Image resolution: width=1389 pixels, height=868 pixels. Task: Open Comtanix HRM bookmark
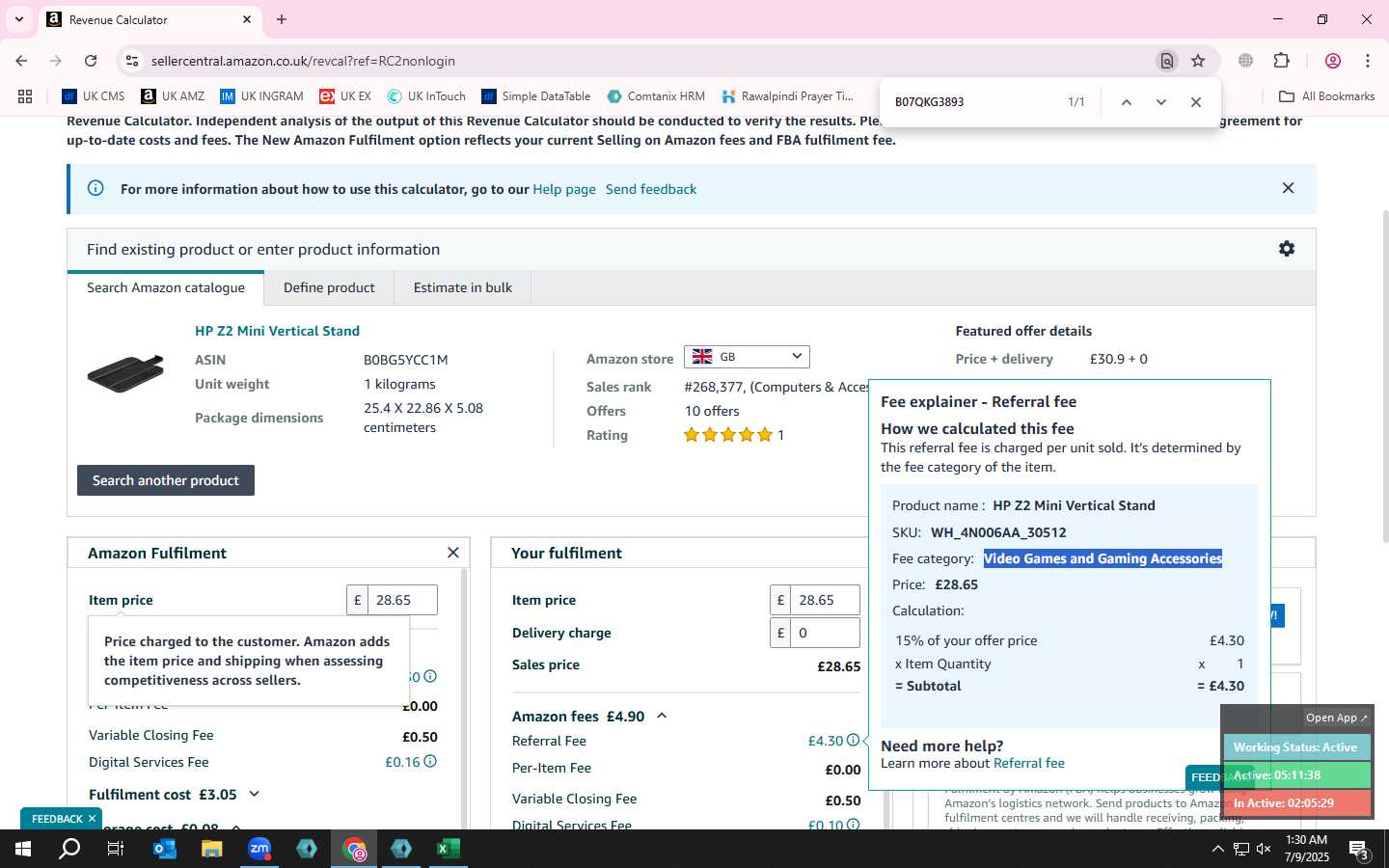pyautogui.click(x=656, y=96)
